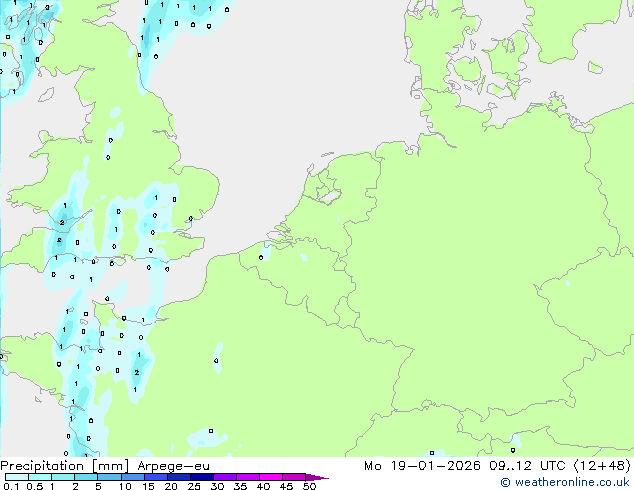Click legend value "45"
Screen dimensions: 634x490
[x=286, y=486]
